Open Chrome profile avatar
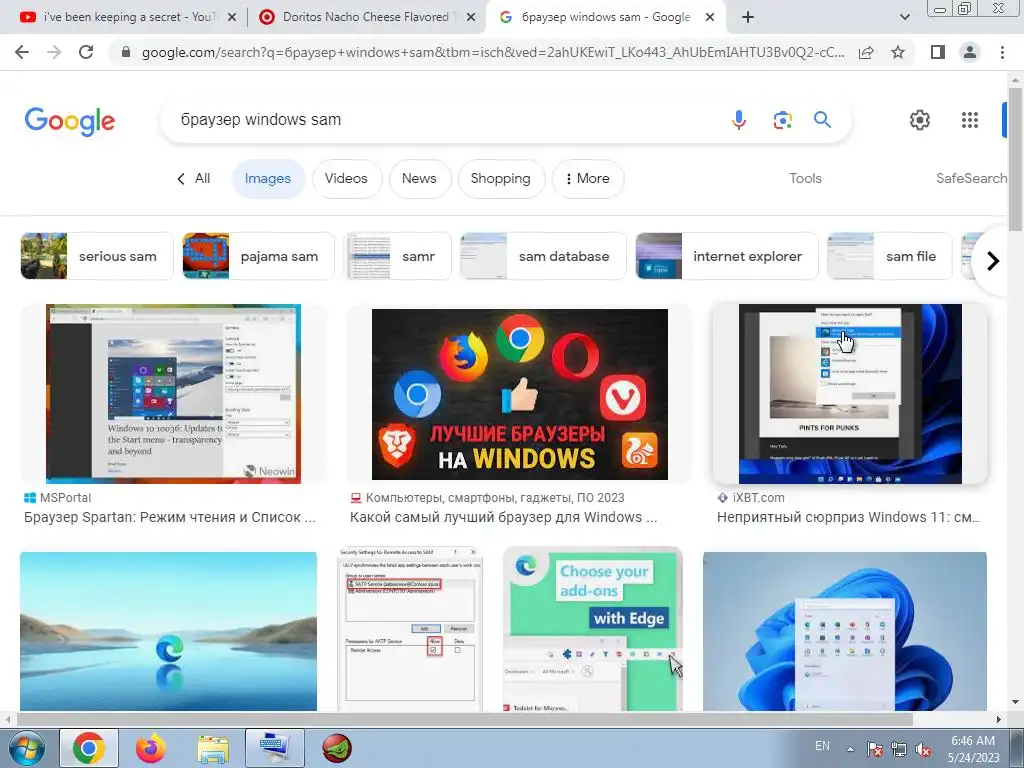 pyautogui.click(x=970, y=52)
